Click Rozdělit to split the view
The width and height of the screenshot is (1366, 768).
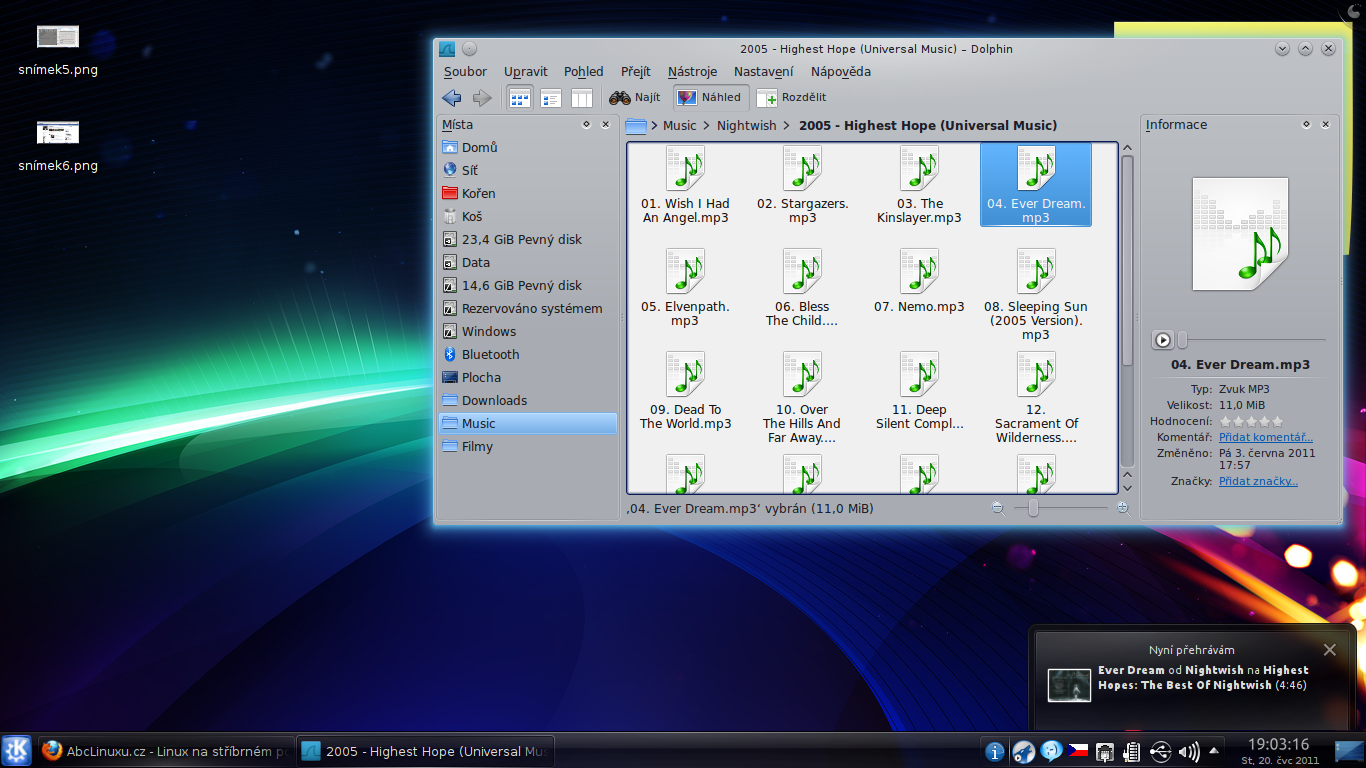tap(792, 98)
